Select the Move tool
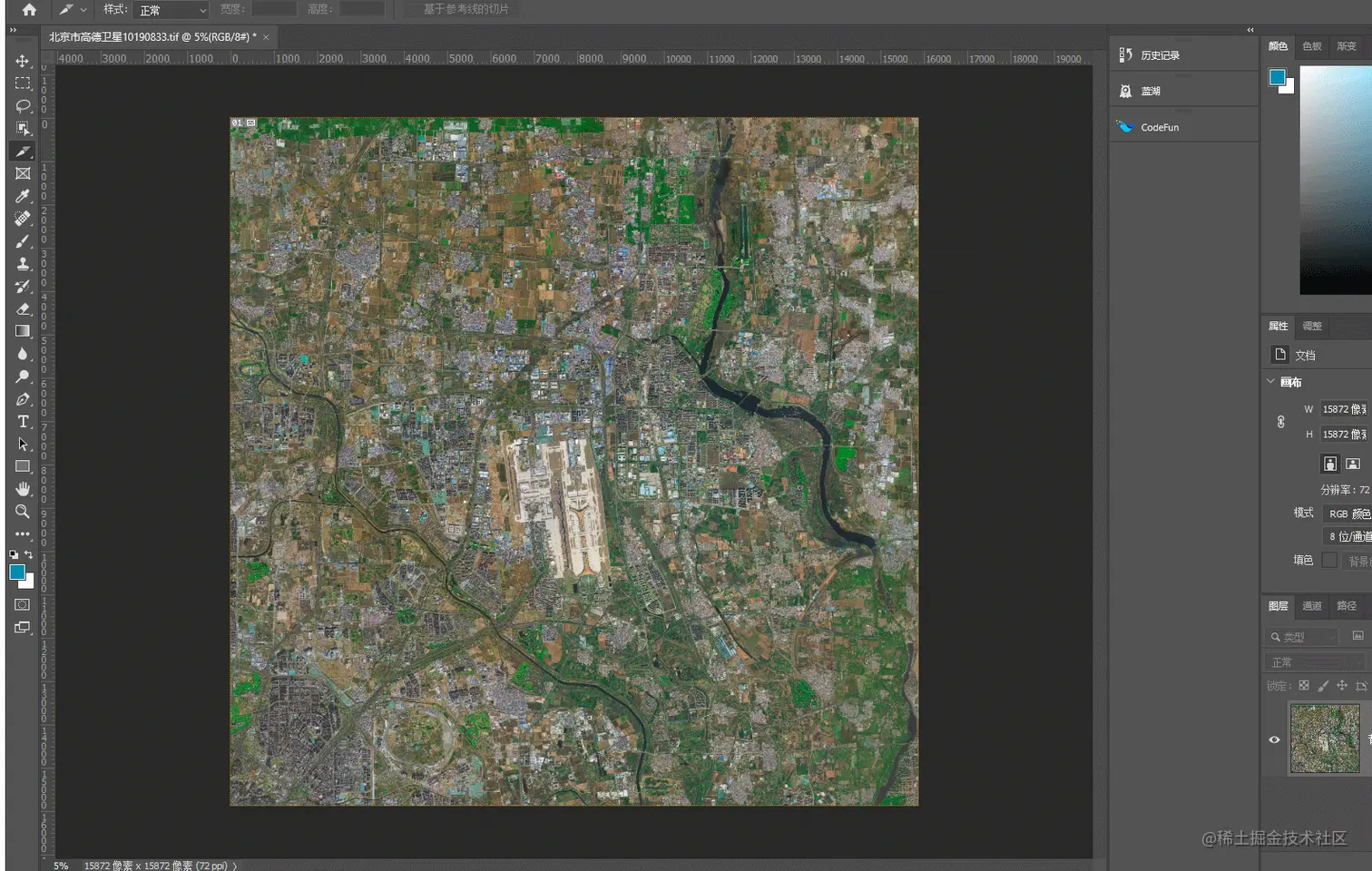The height and width of the screenshot is (871, 1372). pyautogui.click(x=23, y=61)
